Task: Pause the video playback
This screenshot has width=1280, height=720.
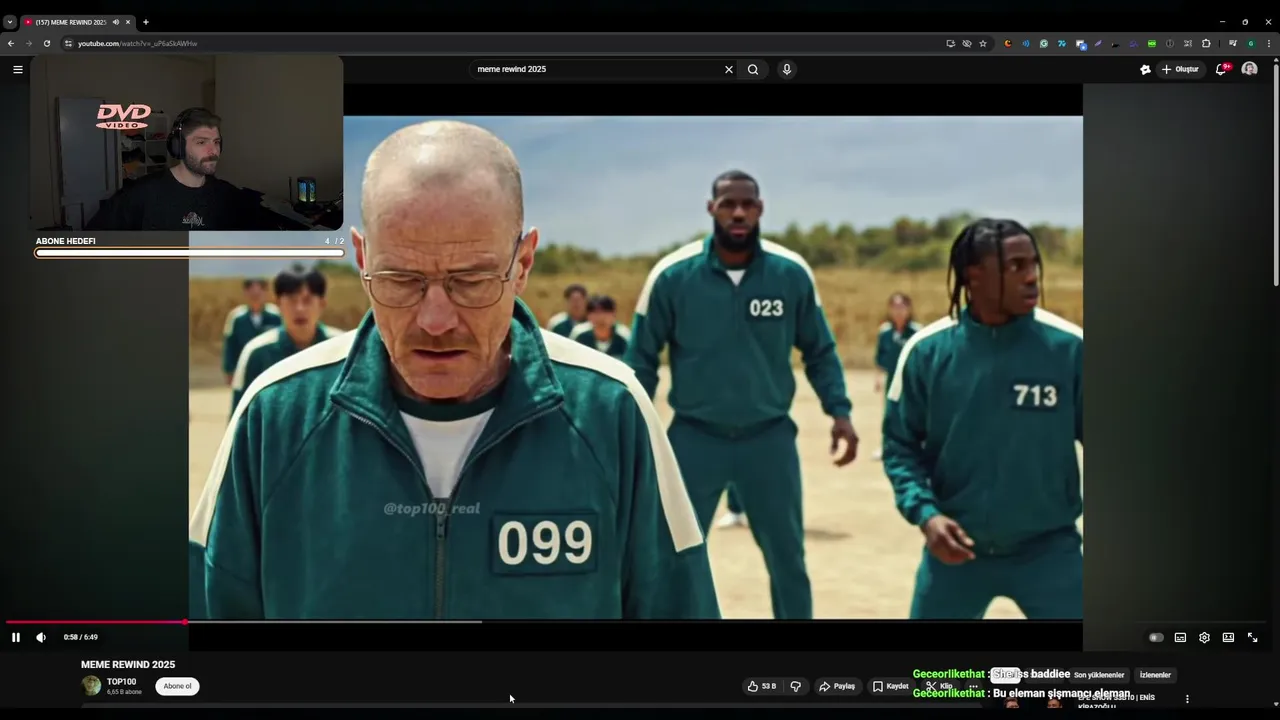Action: click(x=16, y=637)
